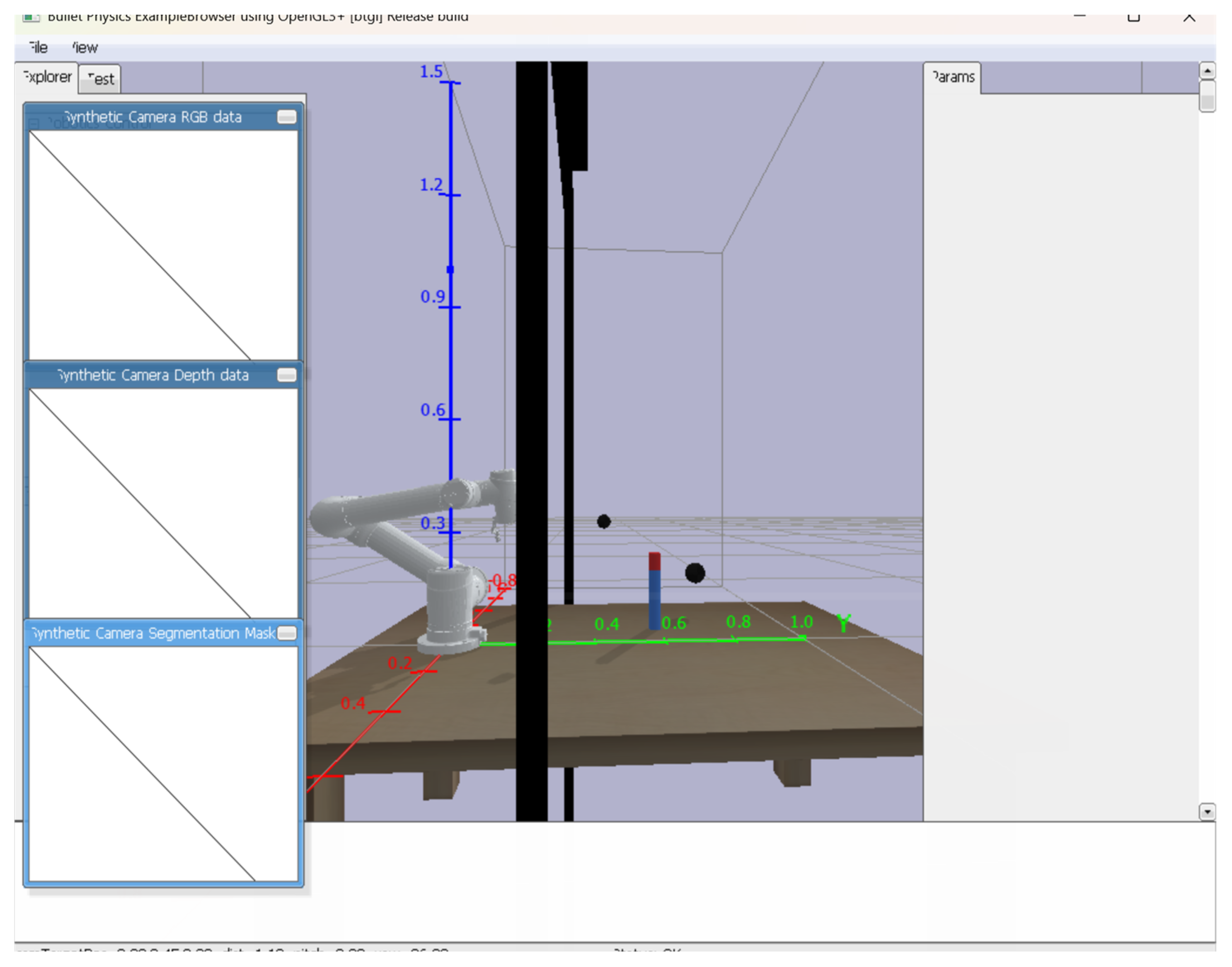The image size is (1232, 967).
Task: Click the small black sphere above the table
Action: pos(604,521)
